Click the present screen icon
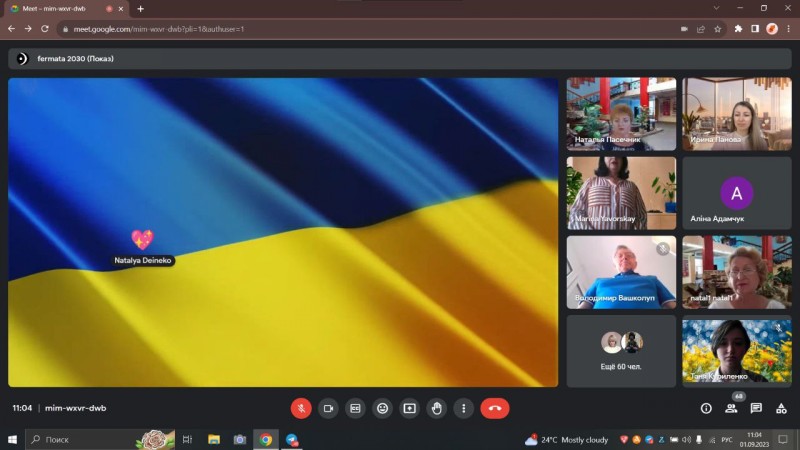The image size is (800, 450). point(409,408)
